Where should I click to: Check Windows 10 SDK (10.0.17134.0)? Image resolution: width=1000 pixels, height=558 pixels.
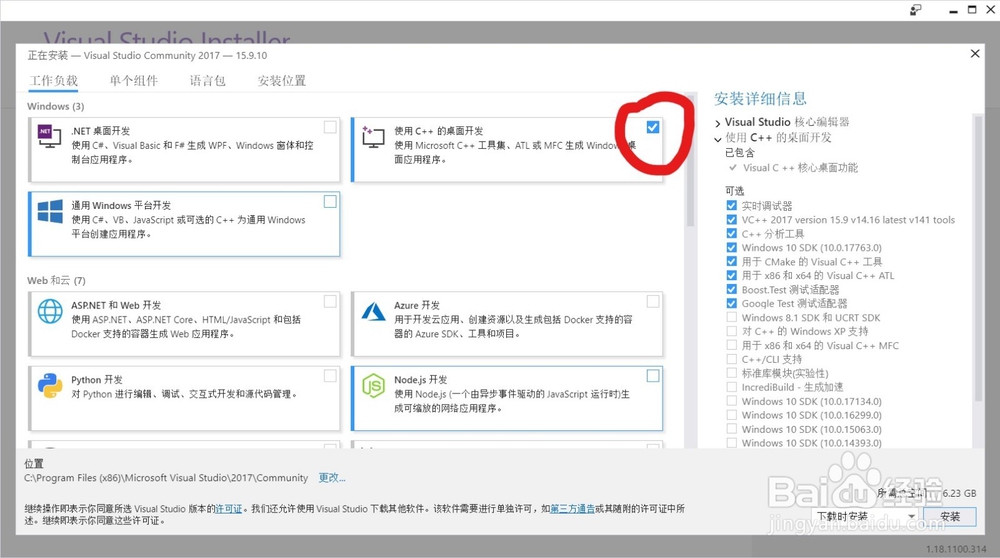[732, 401]
